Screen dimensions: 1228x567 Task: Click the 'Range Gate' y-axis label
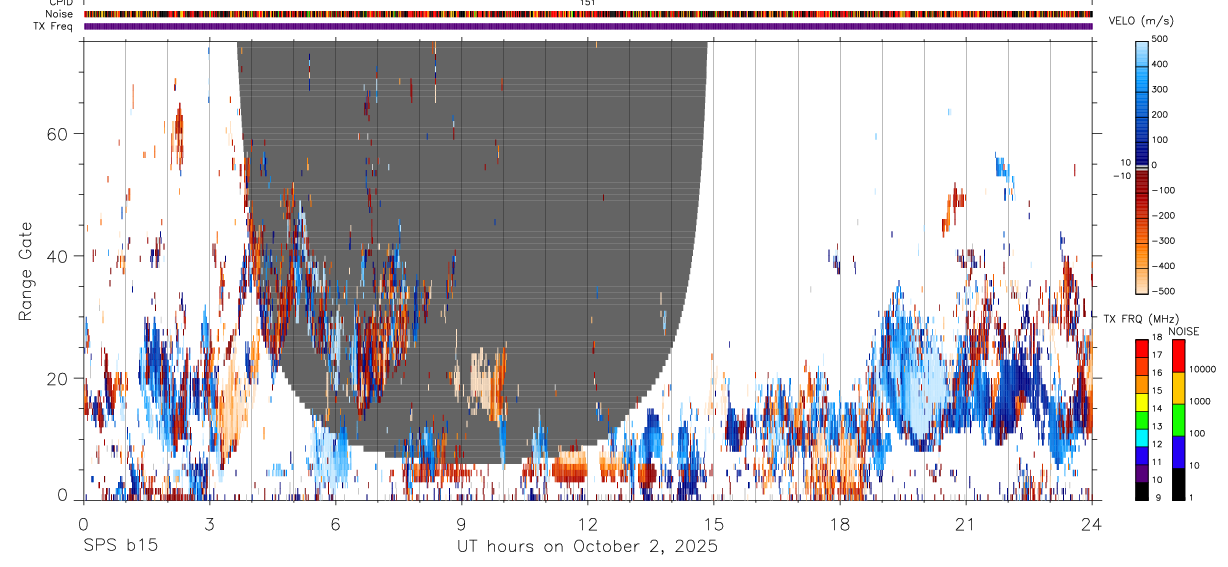click(x=25, y=271)
